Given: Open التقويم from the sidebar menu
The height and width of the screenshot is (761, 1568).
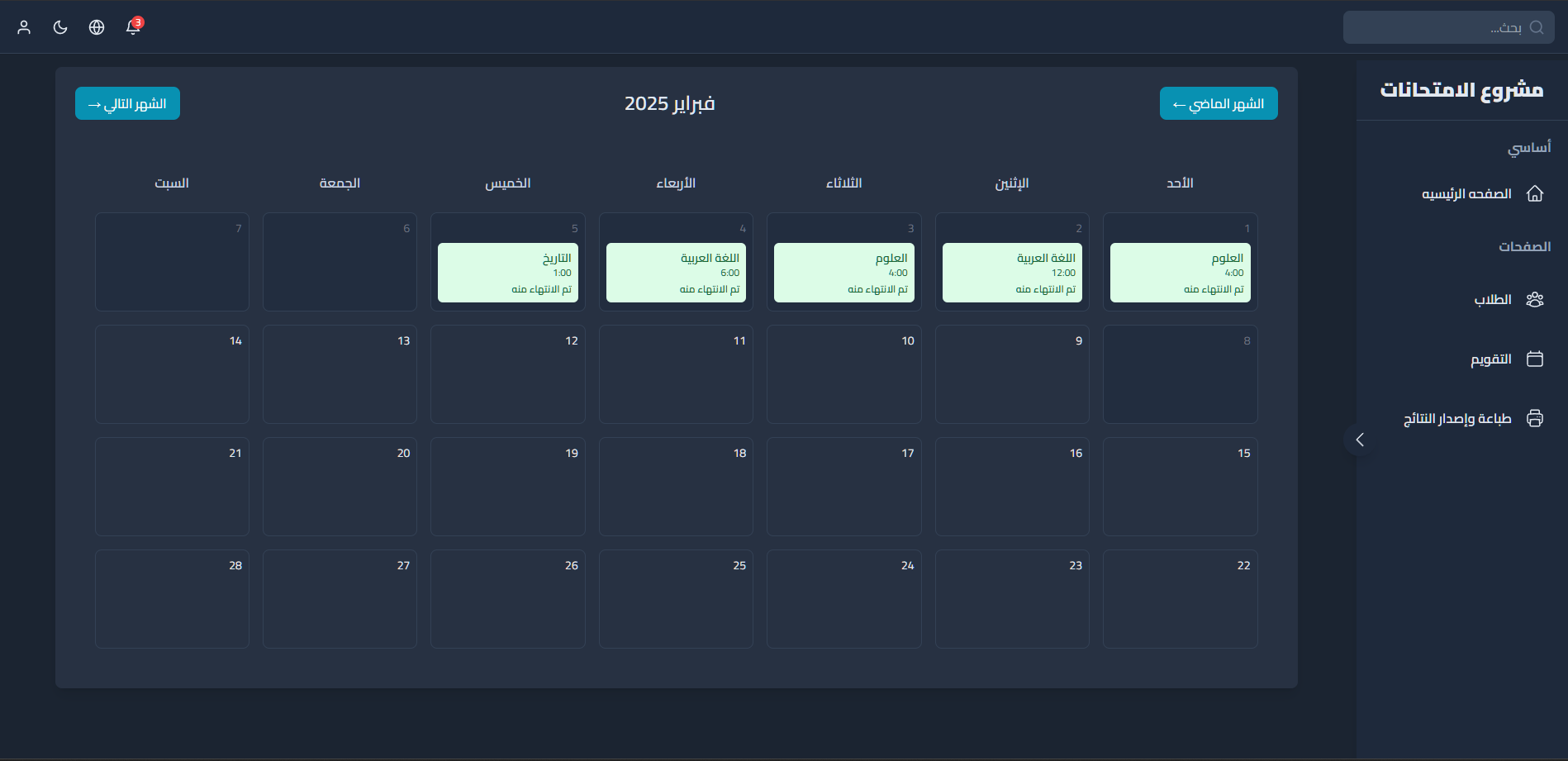Looking at the screenshot, I should (1492, 359).
